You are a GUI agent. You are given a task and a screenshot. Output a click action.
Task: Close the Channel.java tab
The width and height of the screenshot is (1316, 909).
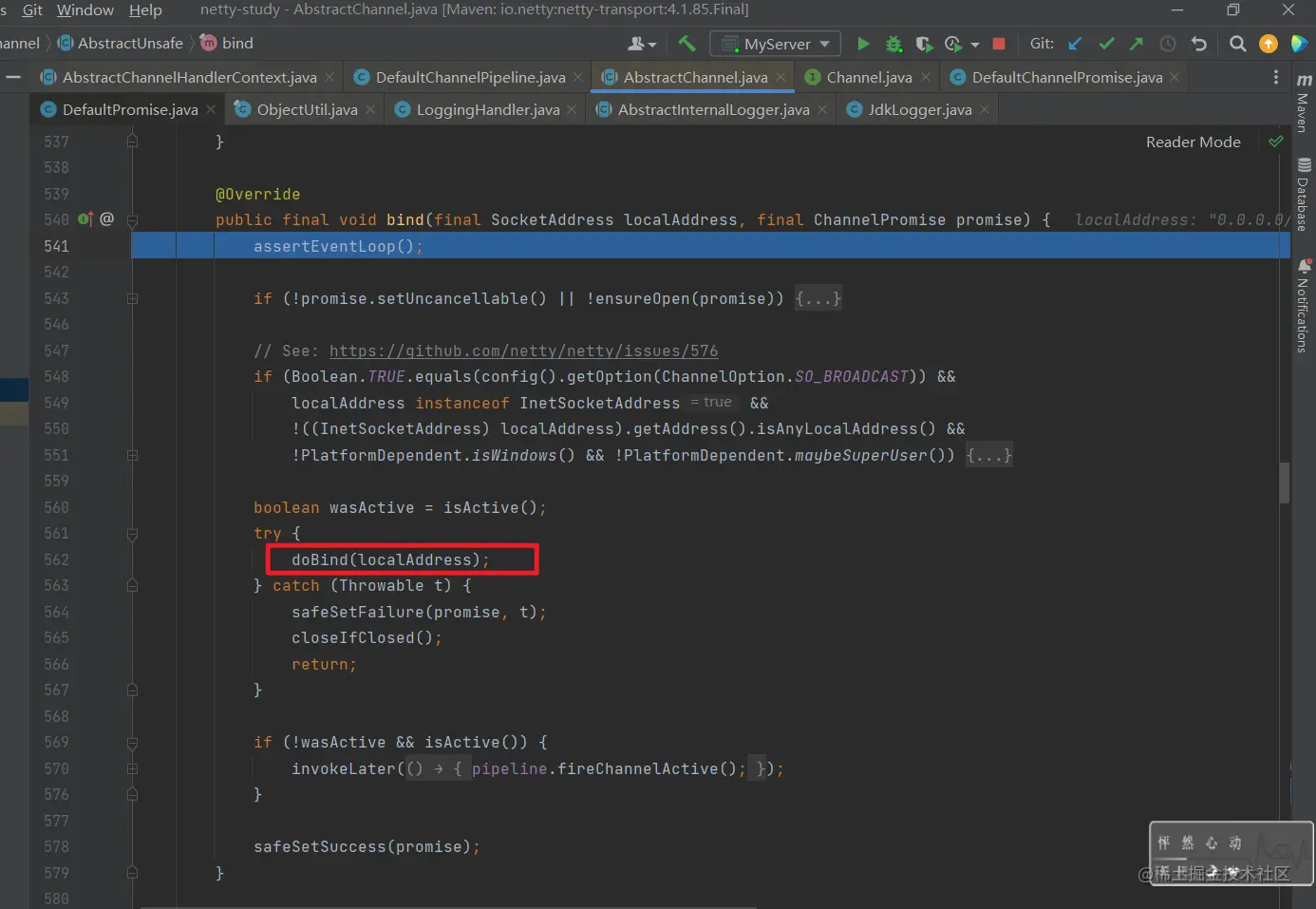pyautogui.click(x=926, y=77)
